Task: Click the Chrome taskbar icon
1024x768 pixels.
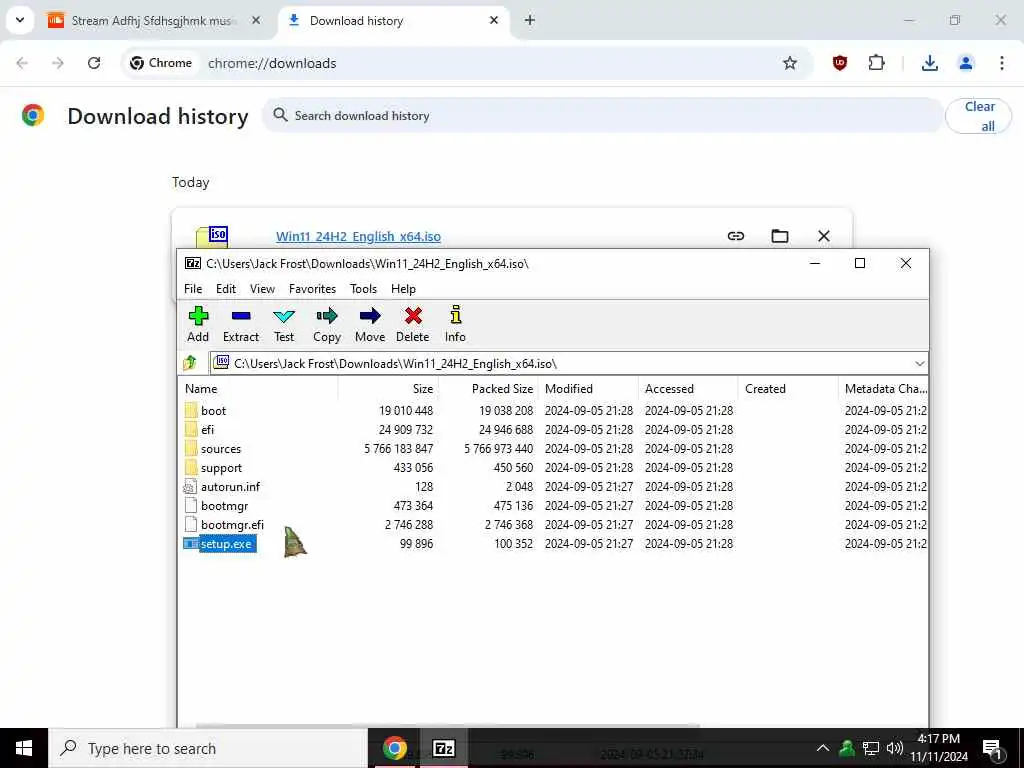Action: pos(394,748)
